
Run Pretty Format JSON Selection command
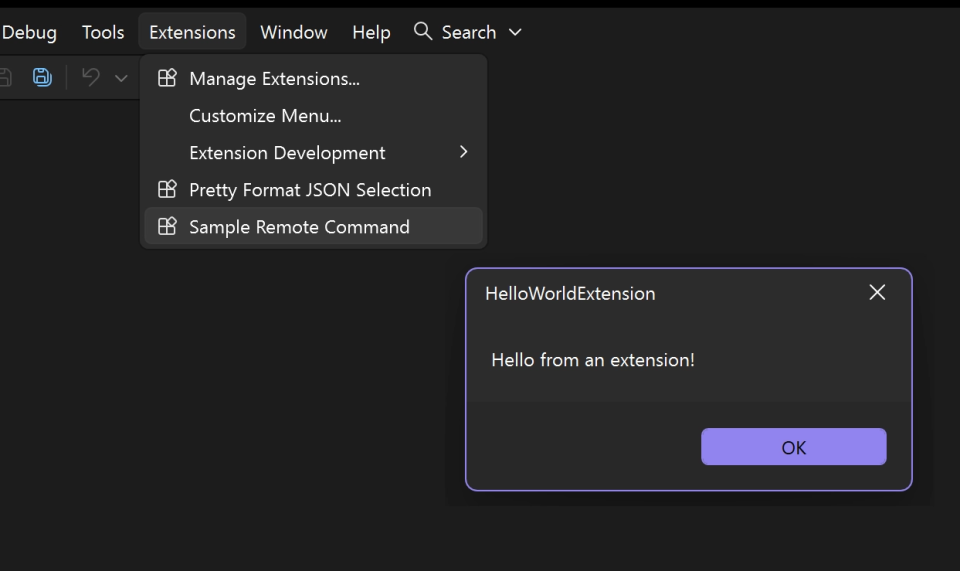(x=313, y=190)
